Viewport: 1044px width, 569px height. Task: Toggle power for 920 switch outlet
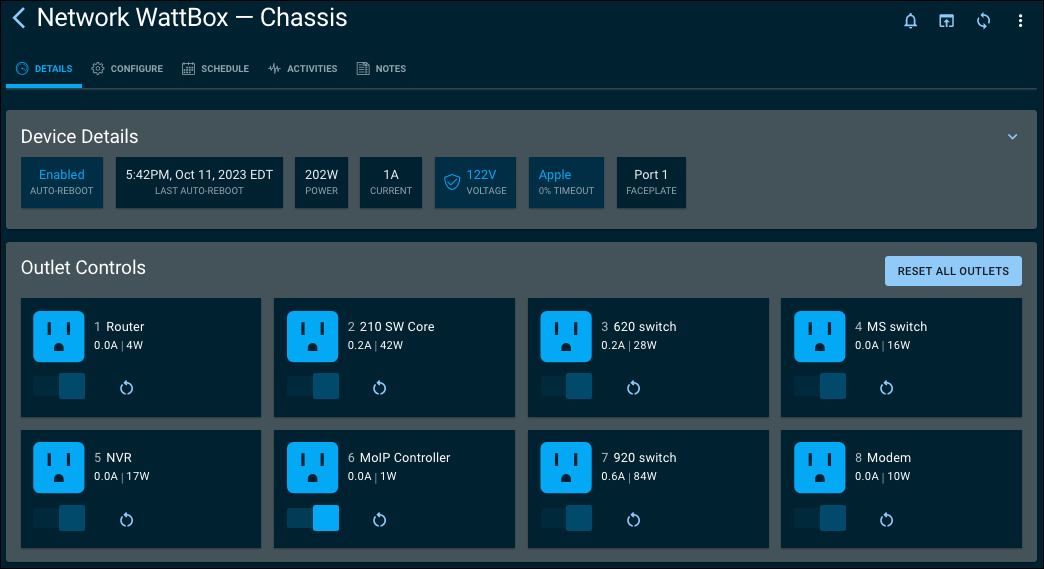point(566,518)
